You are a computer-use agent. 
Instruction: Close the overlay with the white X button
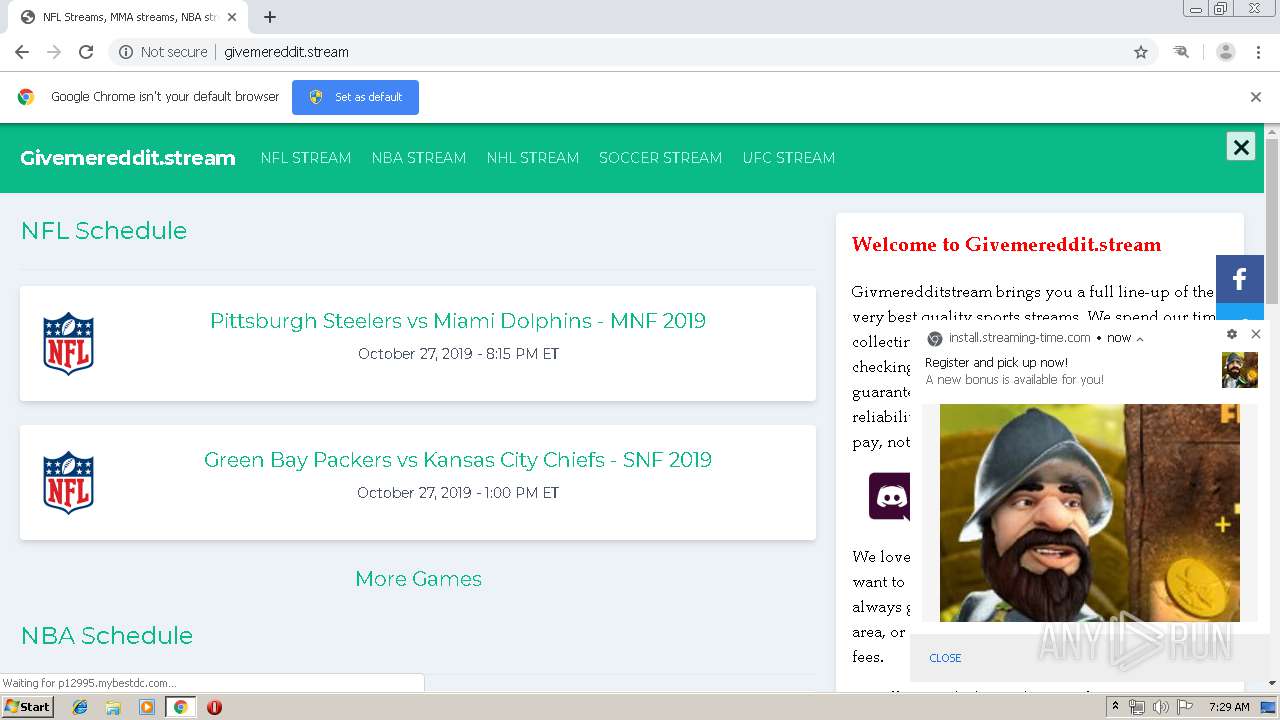pyautogui.click(x=1241, y=147)
